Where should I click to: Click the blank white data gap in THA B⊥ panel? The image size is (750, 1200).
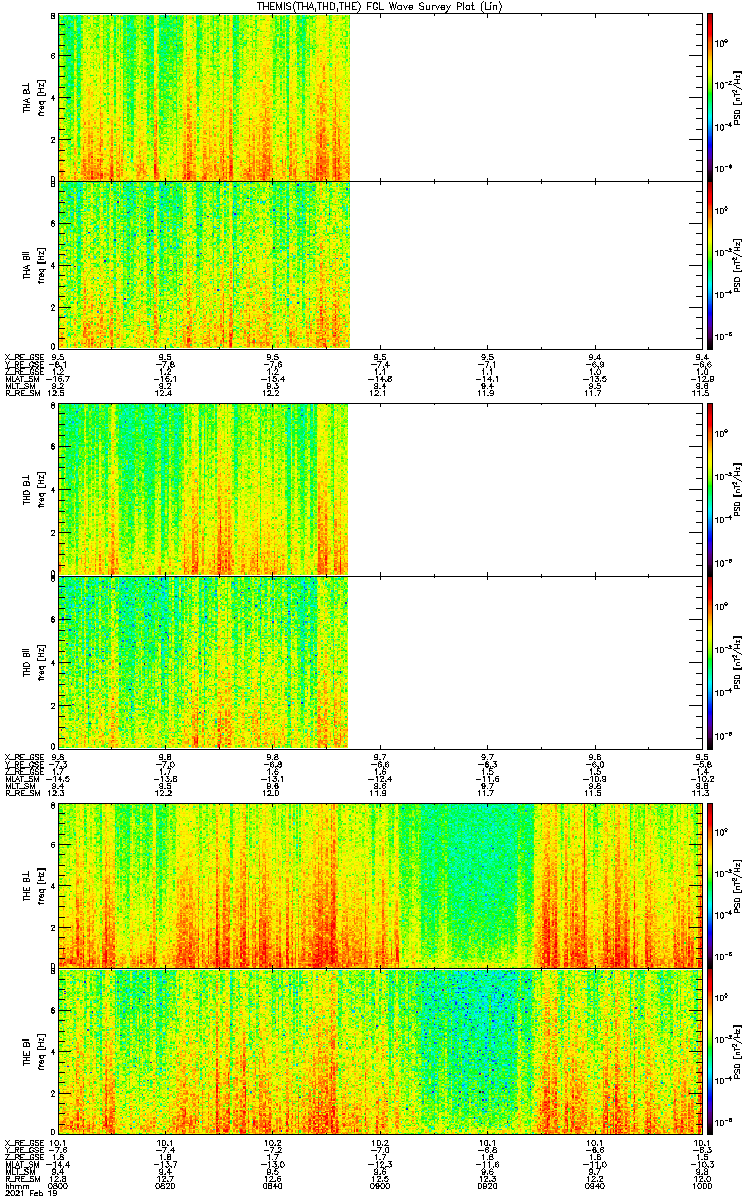(x=526, y=96)
